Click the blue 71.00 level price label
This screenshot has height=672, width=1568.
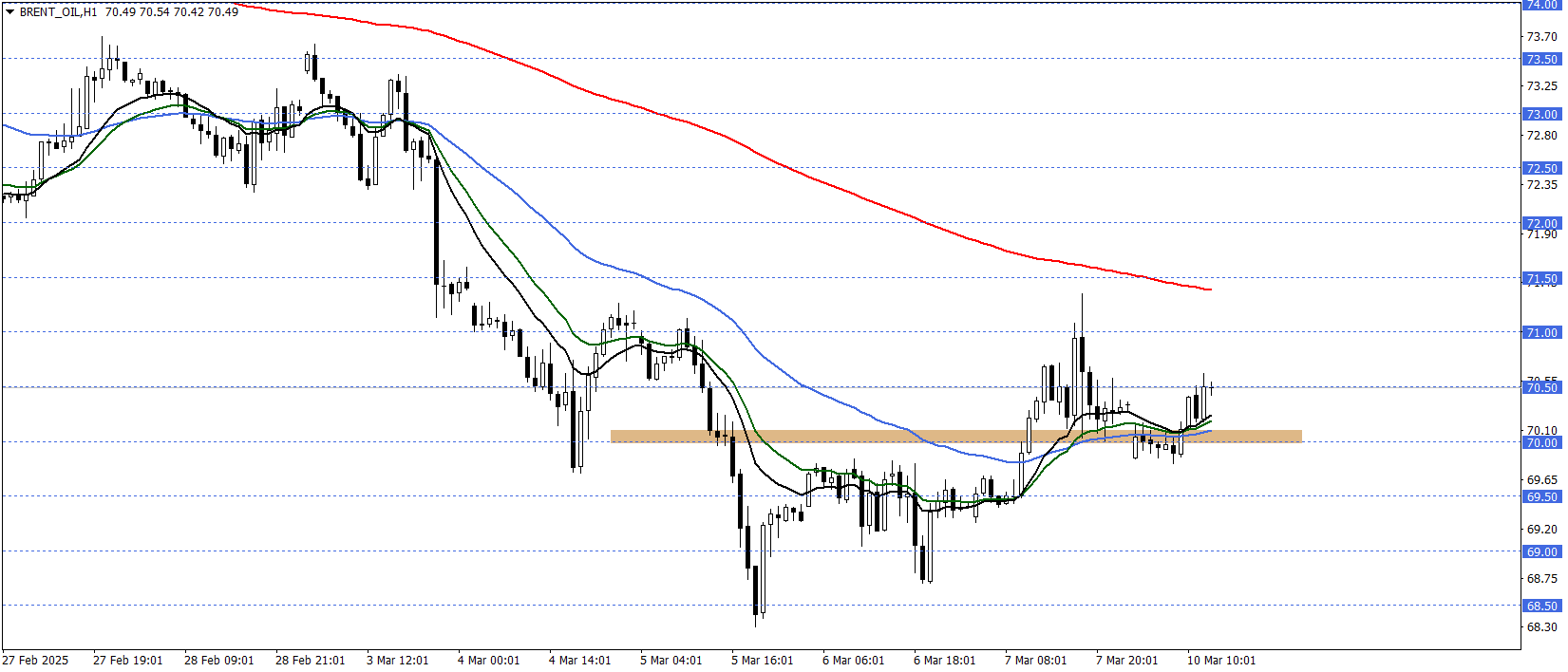pos(1541,332)
